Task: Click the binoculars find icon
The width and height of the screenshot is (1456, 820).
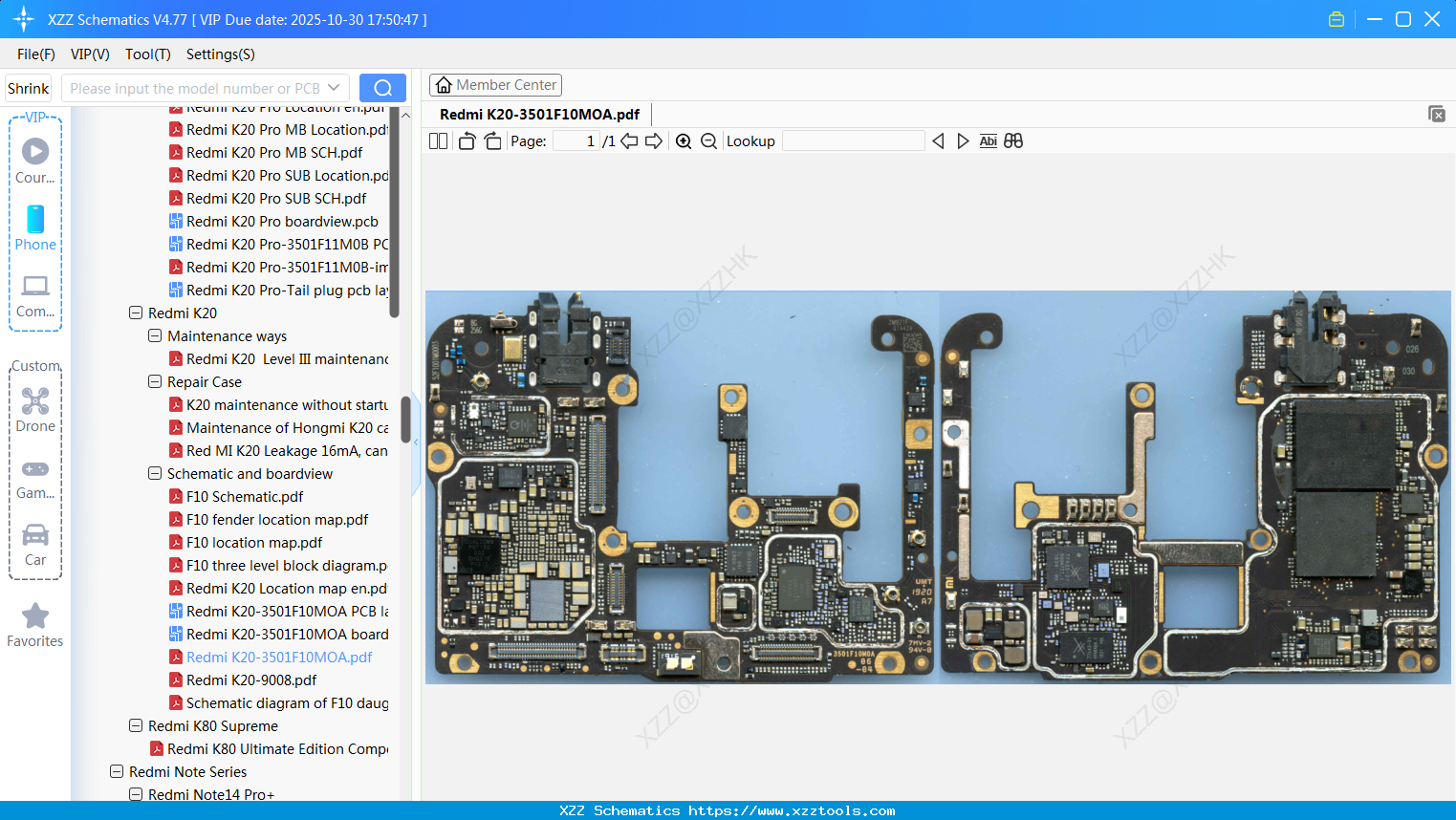Action: (1013, 141)
